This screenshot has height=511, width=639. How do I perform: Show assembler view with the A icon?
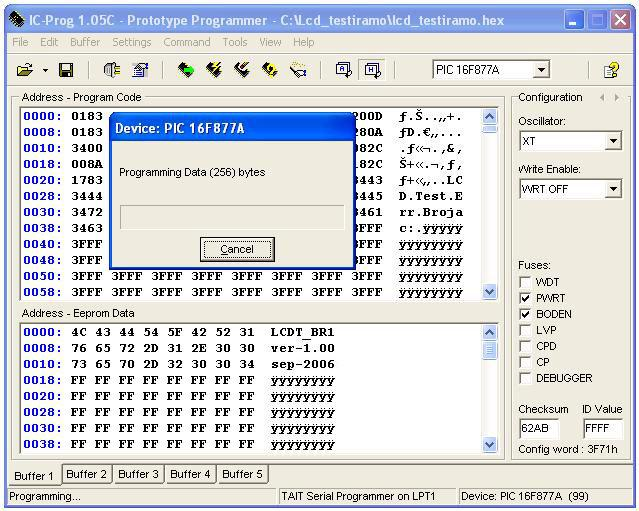(x=344, y=70)
